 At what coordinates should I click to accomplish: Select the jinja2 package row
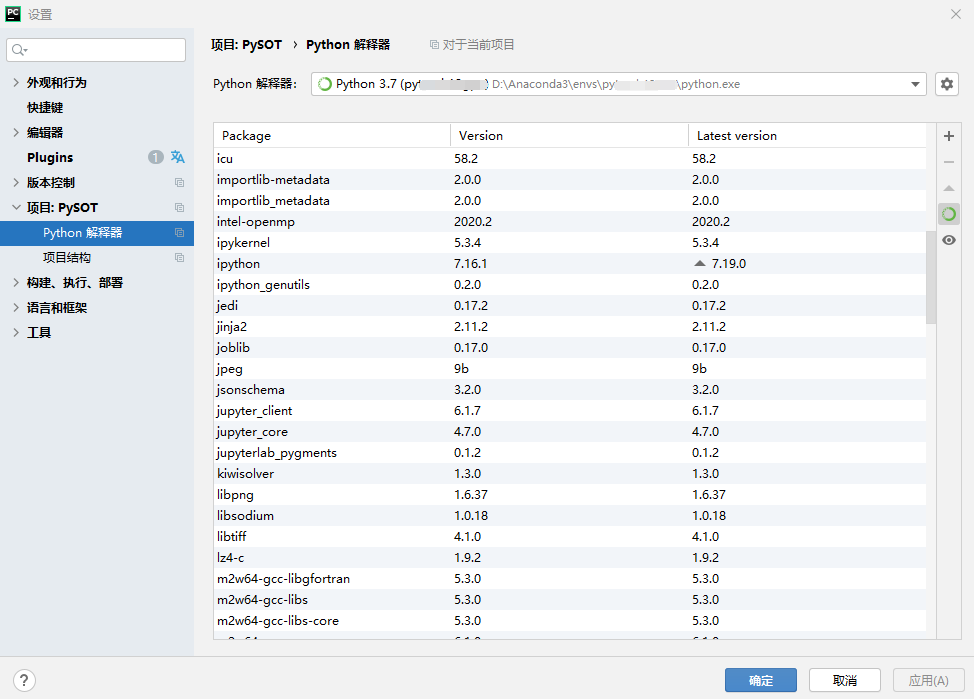pos(570,327)
